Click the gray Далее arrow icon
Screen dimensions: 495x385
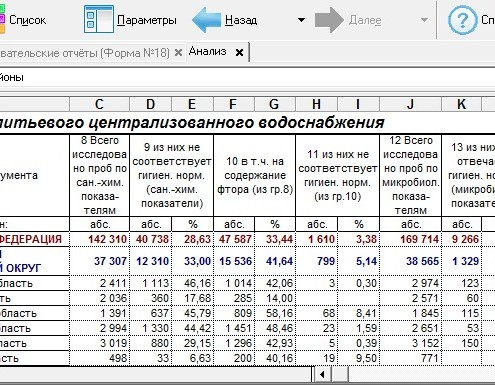pos(329,20)
